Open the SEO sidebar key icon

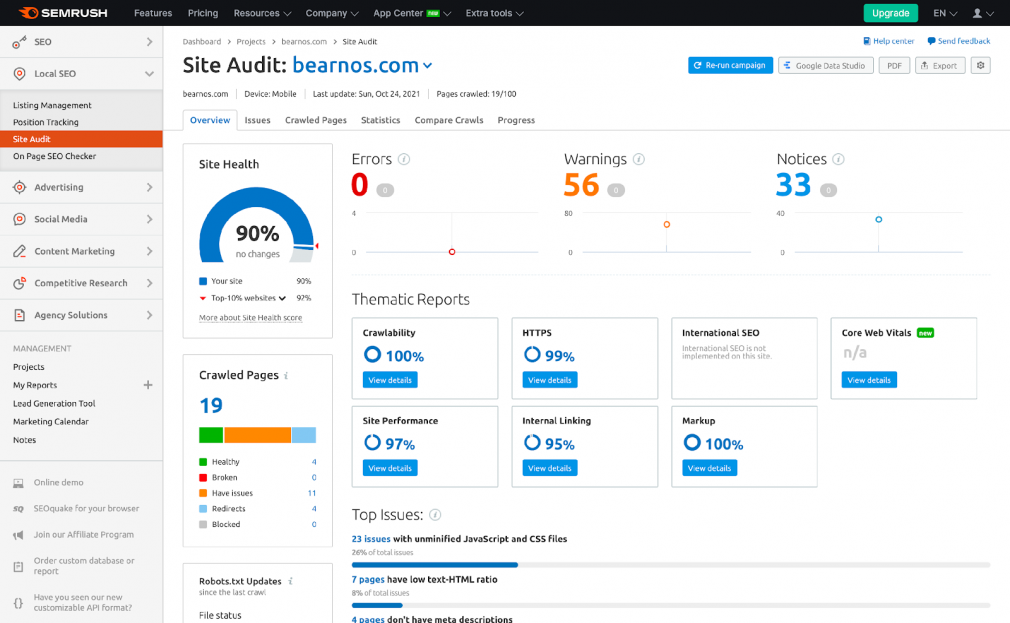coord(19,42)
